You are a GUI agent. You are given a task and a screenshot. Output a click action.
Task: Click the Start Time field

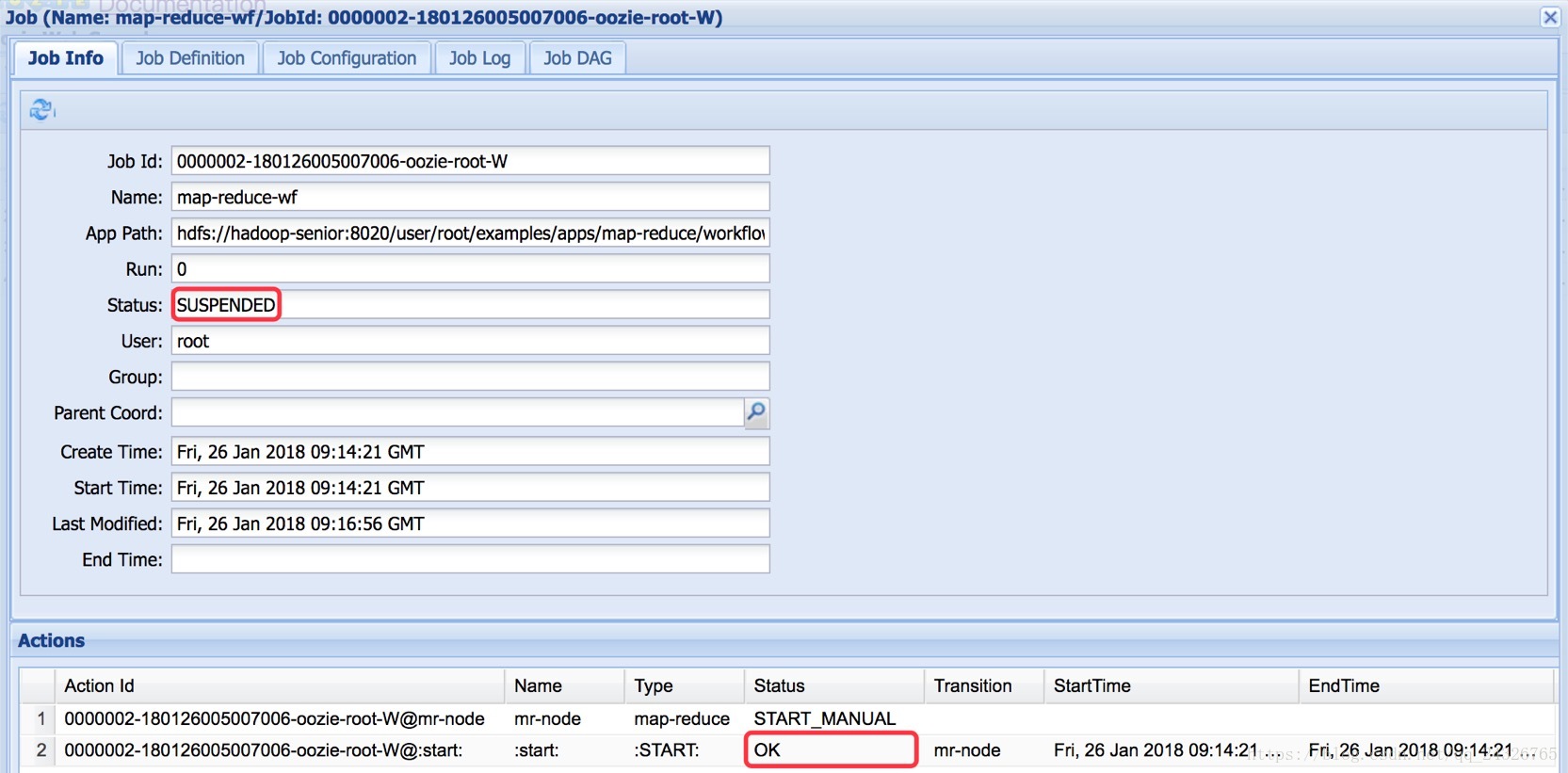pos(470,487)
